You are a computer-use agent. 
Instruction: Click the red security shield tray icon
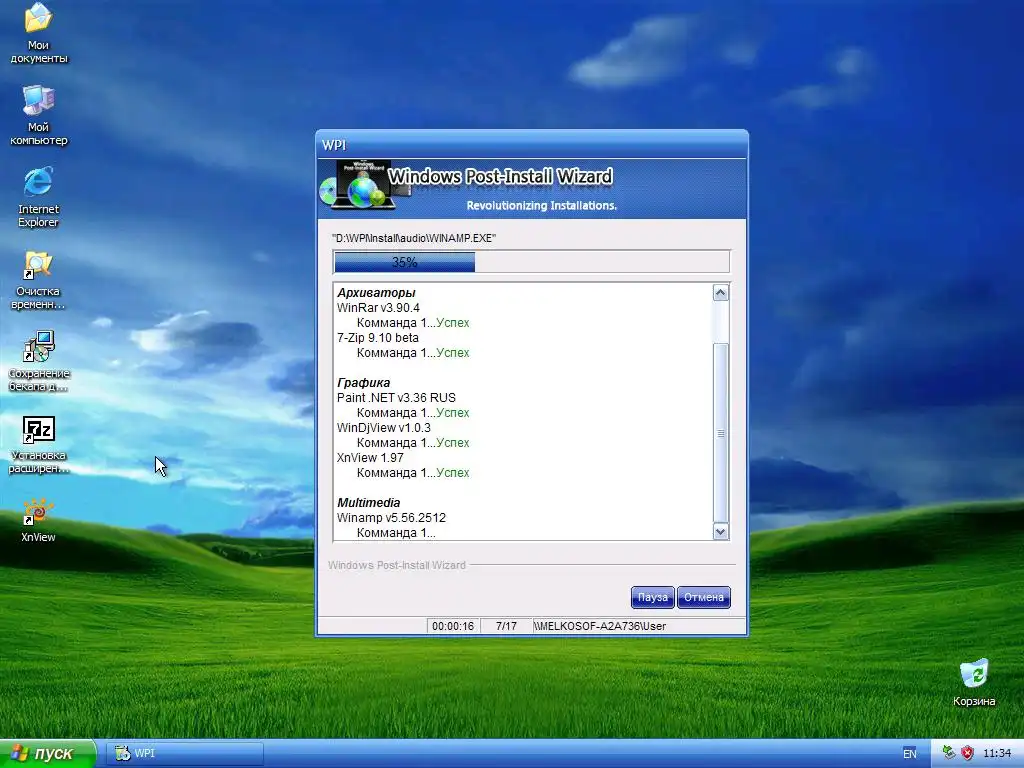pyautogui.click(x=967, y=753)
